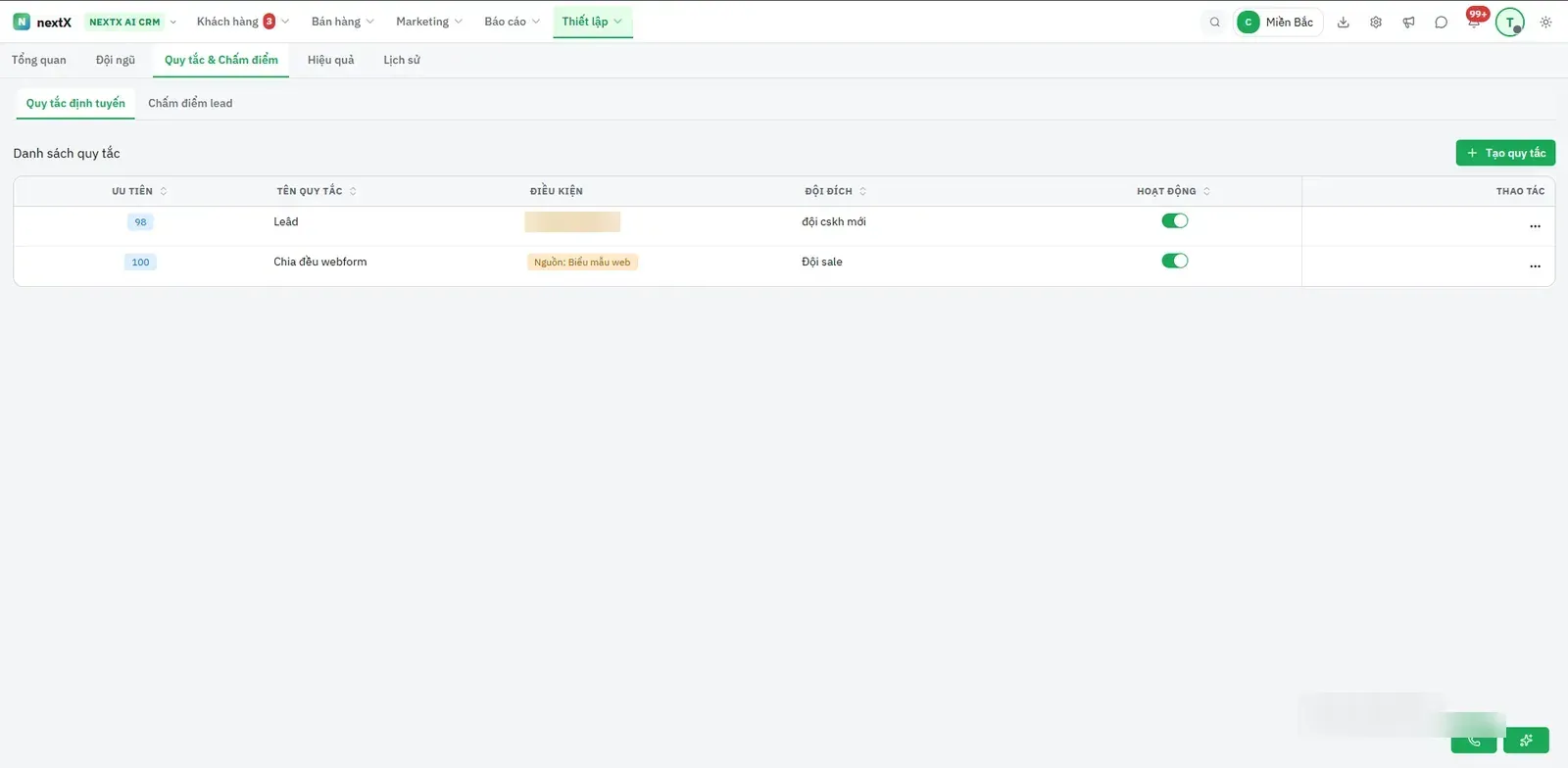
Task: Click the đội cskh mới team cell
Action: (834, 221)
